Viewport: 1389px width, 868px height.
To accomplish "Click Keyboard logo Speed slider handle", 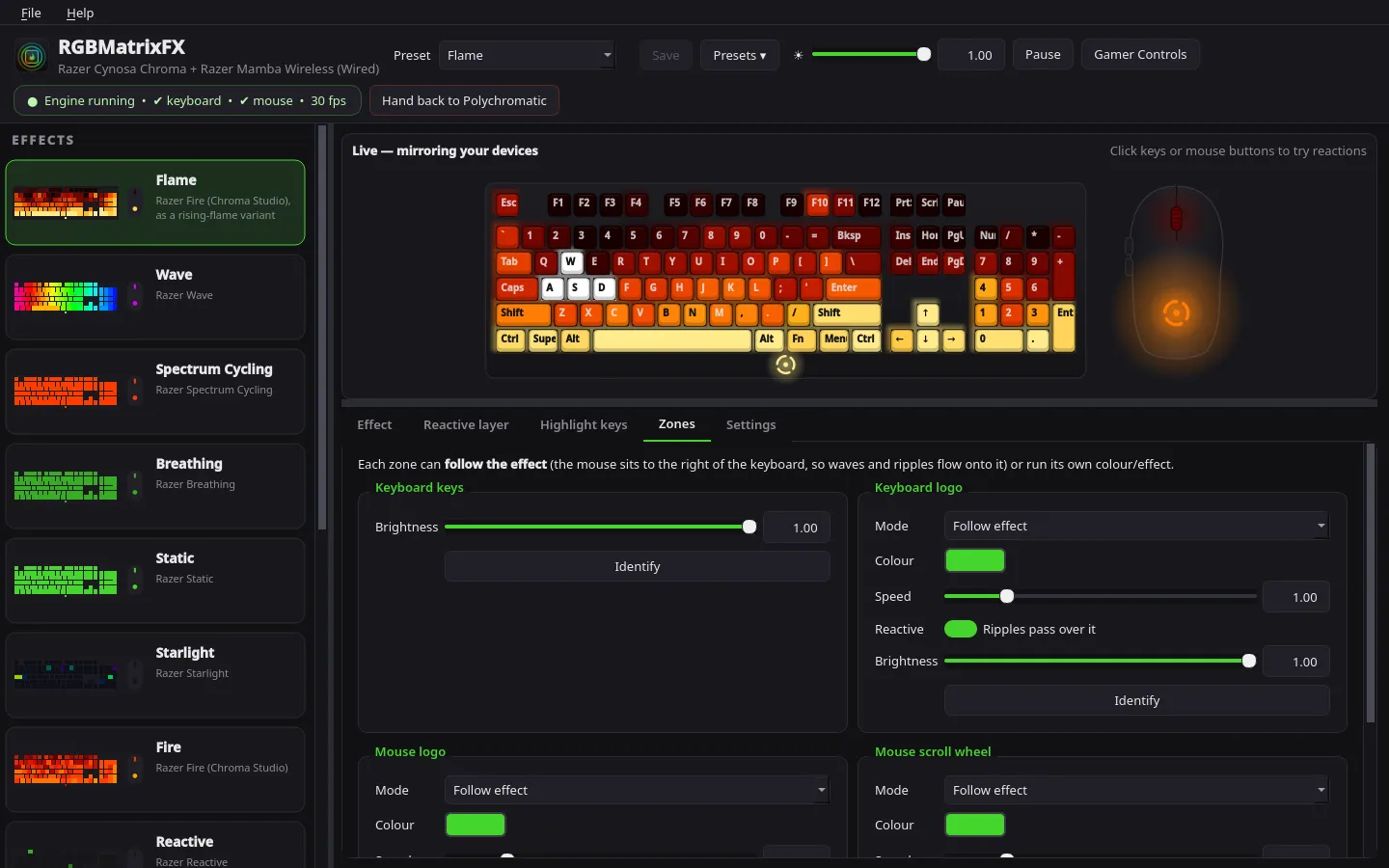I will click(1007, 596).
